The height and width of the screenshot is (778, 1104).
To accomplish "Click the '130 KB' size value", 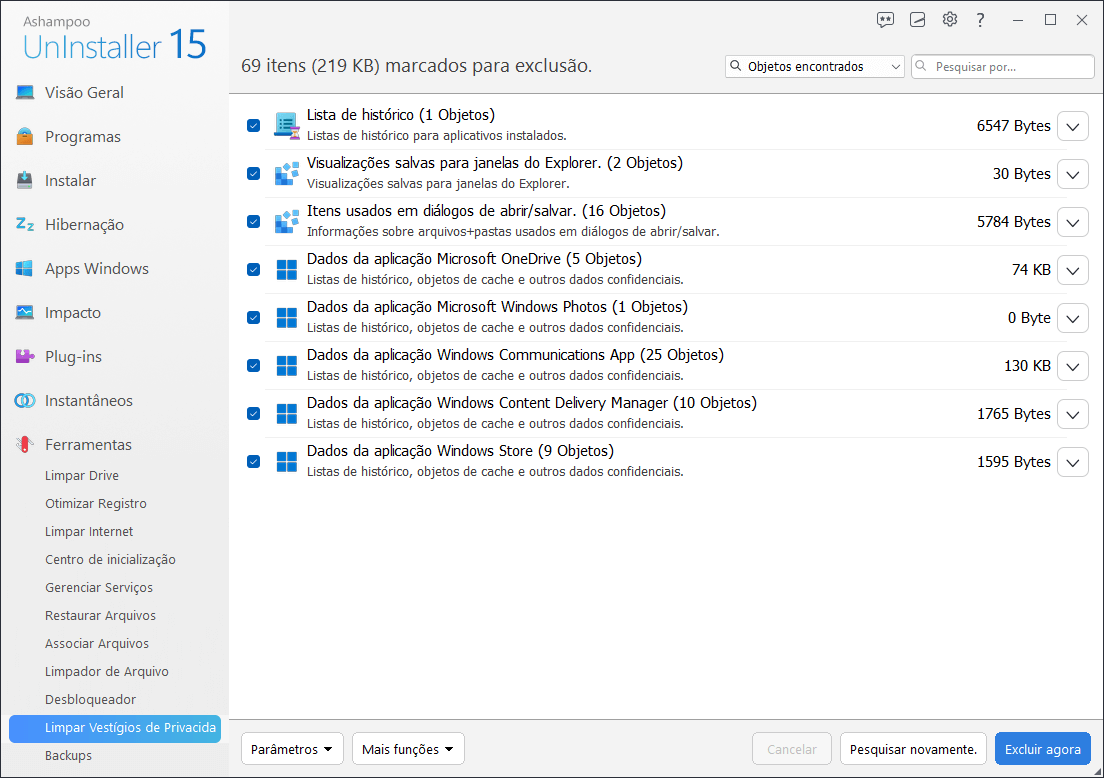I will pyautogui.click(x=1027, y=366).
